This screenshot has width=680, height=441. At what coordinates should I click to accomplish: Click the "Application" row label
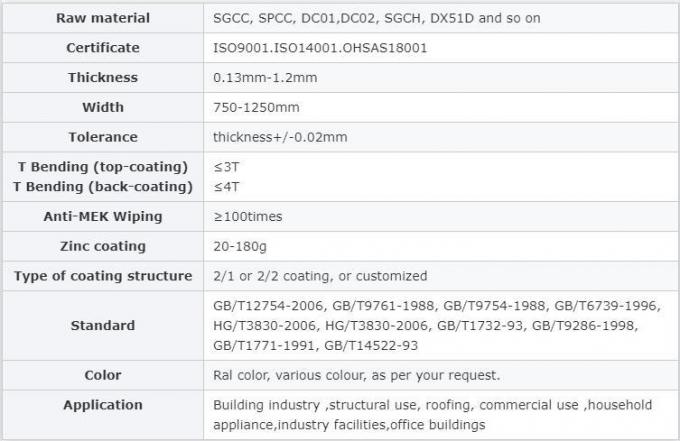tap(103, 405)
